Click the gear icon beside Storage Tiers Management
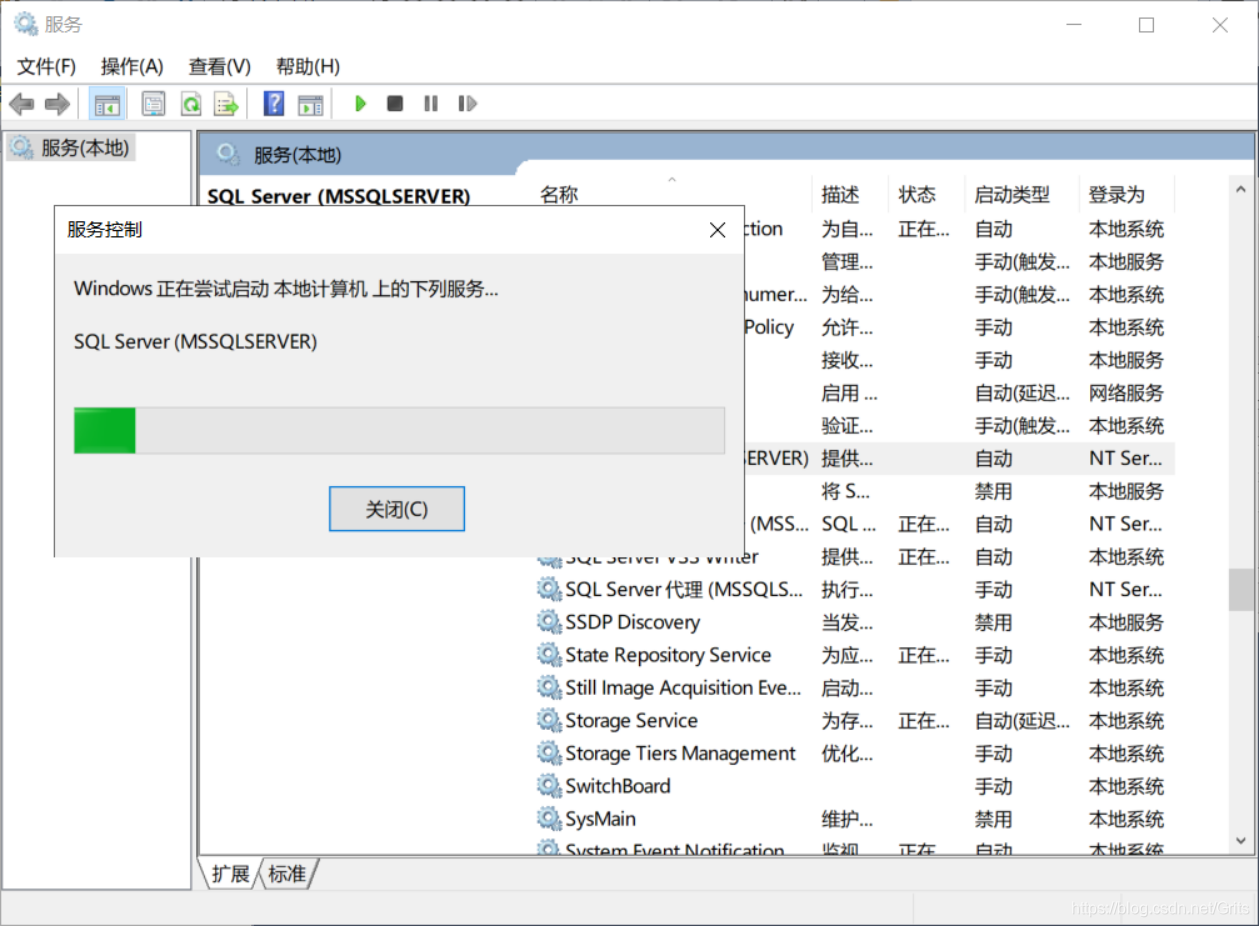This screenshot has width=1259, height=927. click(x=549, y=753)
